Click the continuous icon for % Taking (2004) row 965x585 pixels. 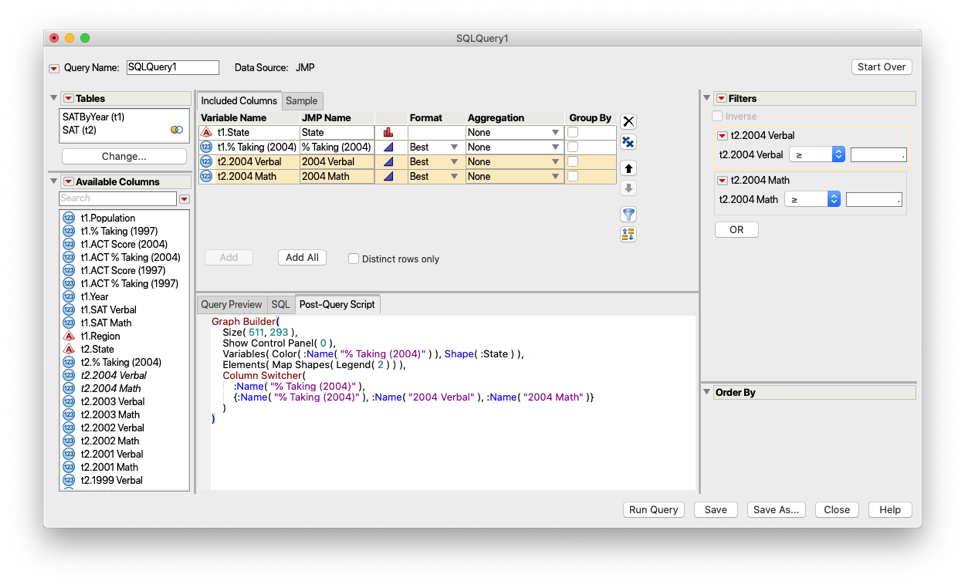388,147
